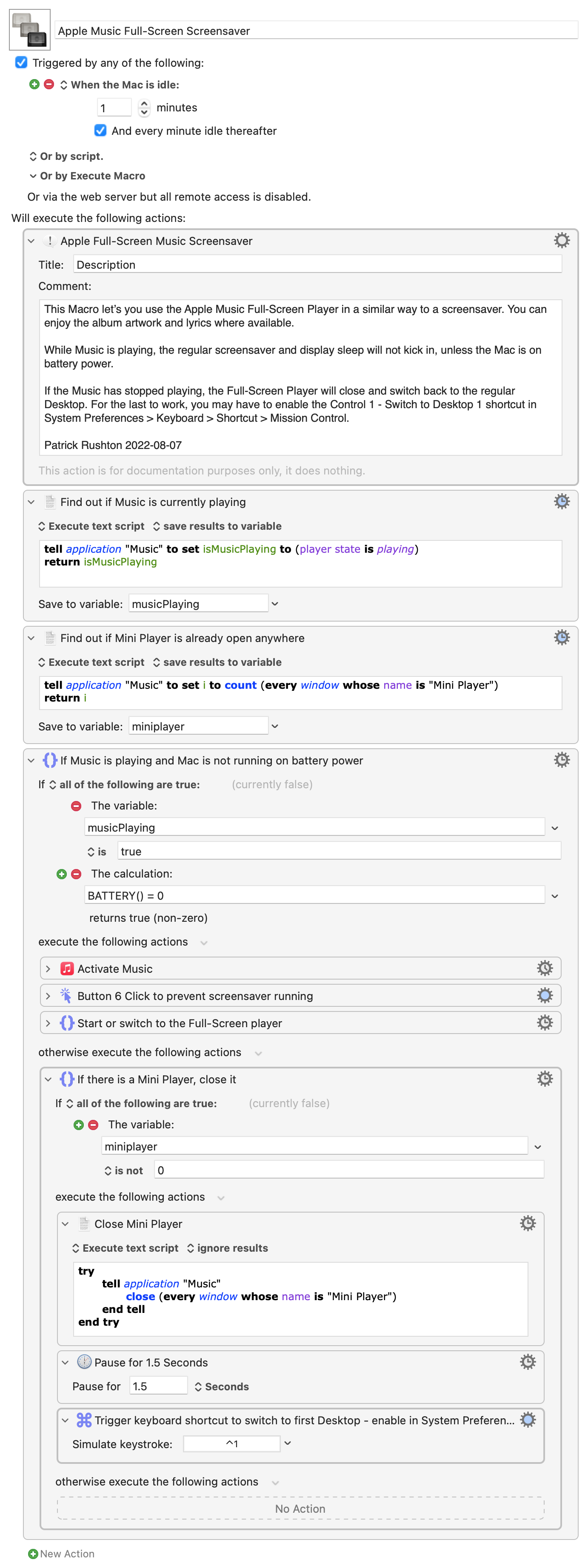This screenshot has height=1568, width=588.
Task: Toggle the Triggered by any of the following checkbox
Action: (x=21, y=62)
